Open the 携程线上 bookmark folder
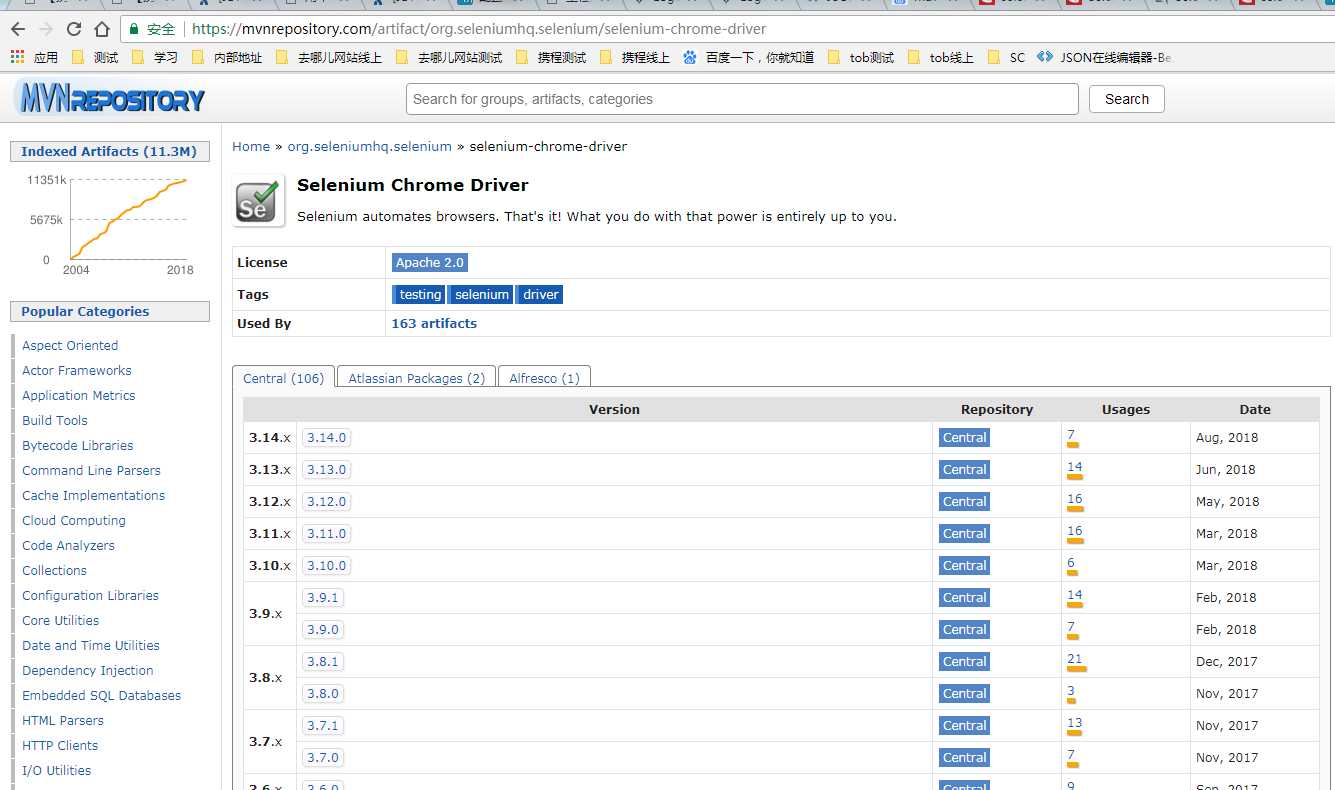The height and width of the screenshot is (790, 1335). click(635, 57)
